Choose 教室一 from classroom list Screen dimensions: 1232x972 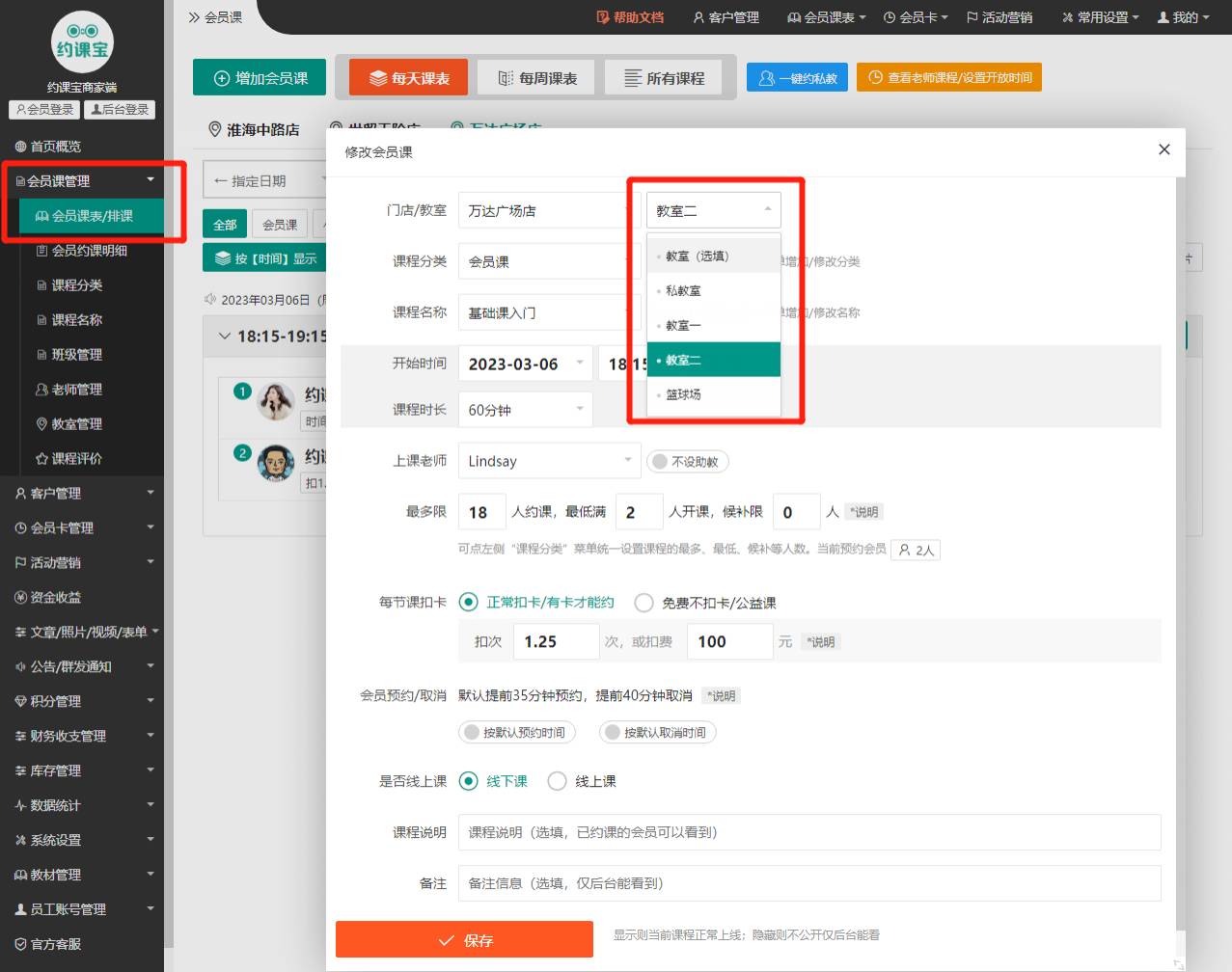(714, 325)
